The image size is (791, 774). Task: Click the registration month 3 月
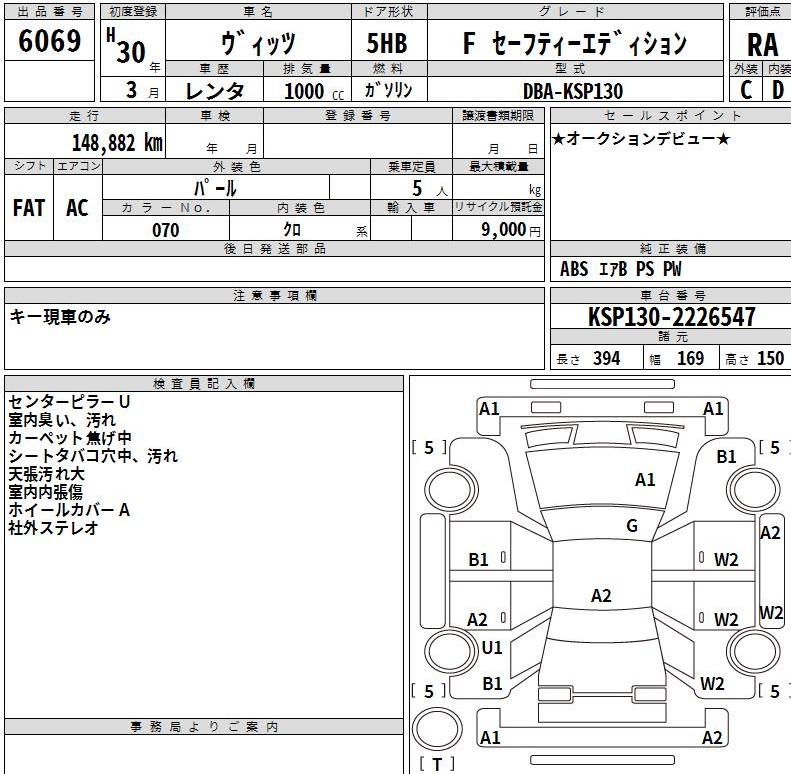(142, 90)
